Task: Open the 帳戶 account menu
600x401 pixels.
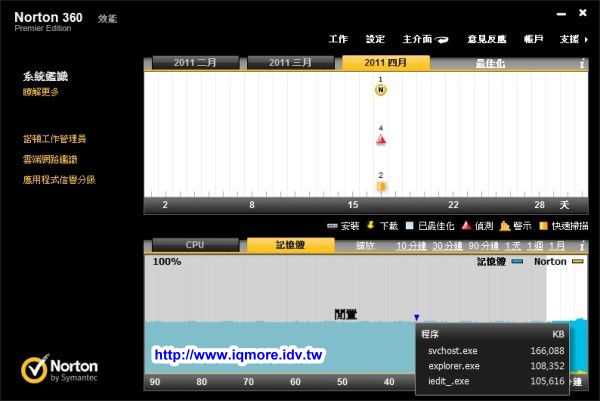Action: click(533, 39)
